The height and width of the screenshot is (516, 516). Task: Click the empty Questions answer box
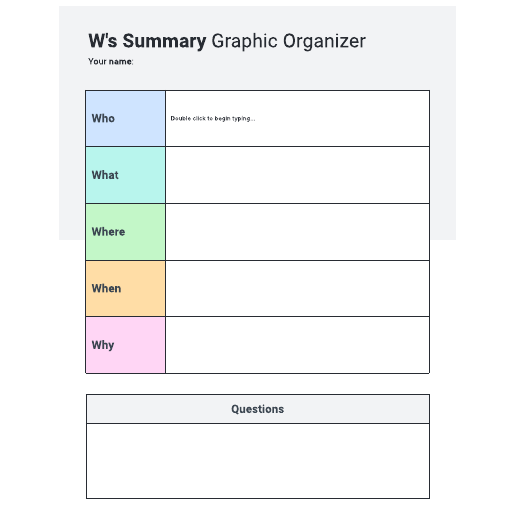tap(258, 461)
